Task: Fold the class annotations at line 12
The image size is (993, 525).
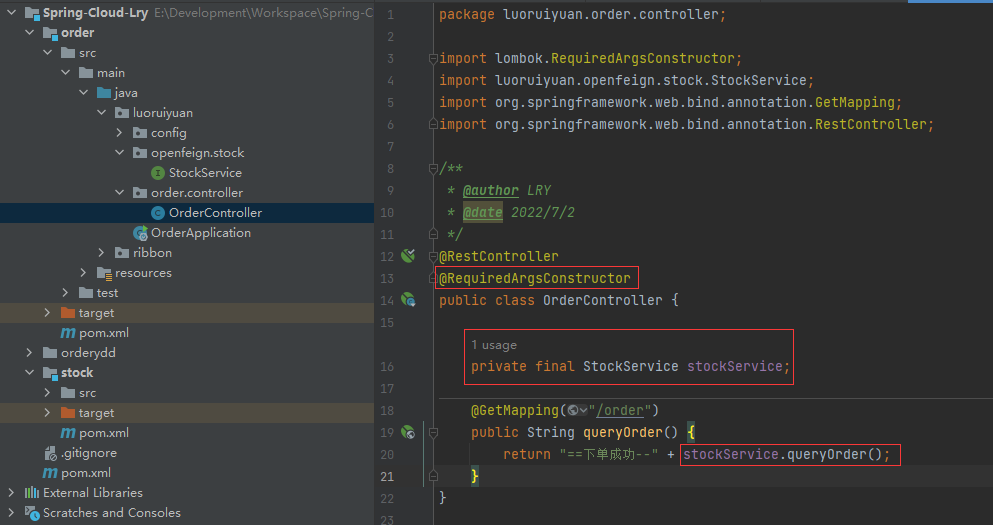Action: [433, 256]
